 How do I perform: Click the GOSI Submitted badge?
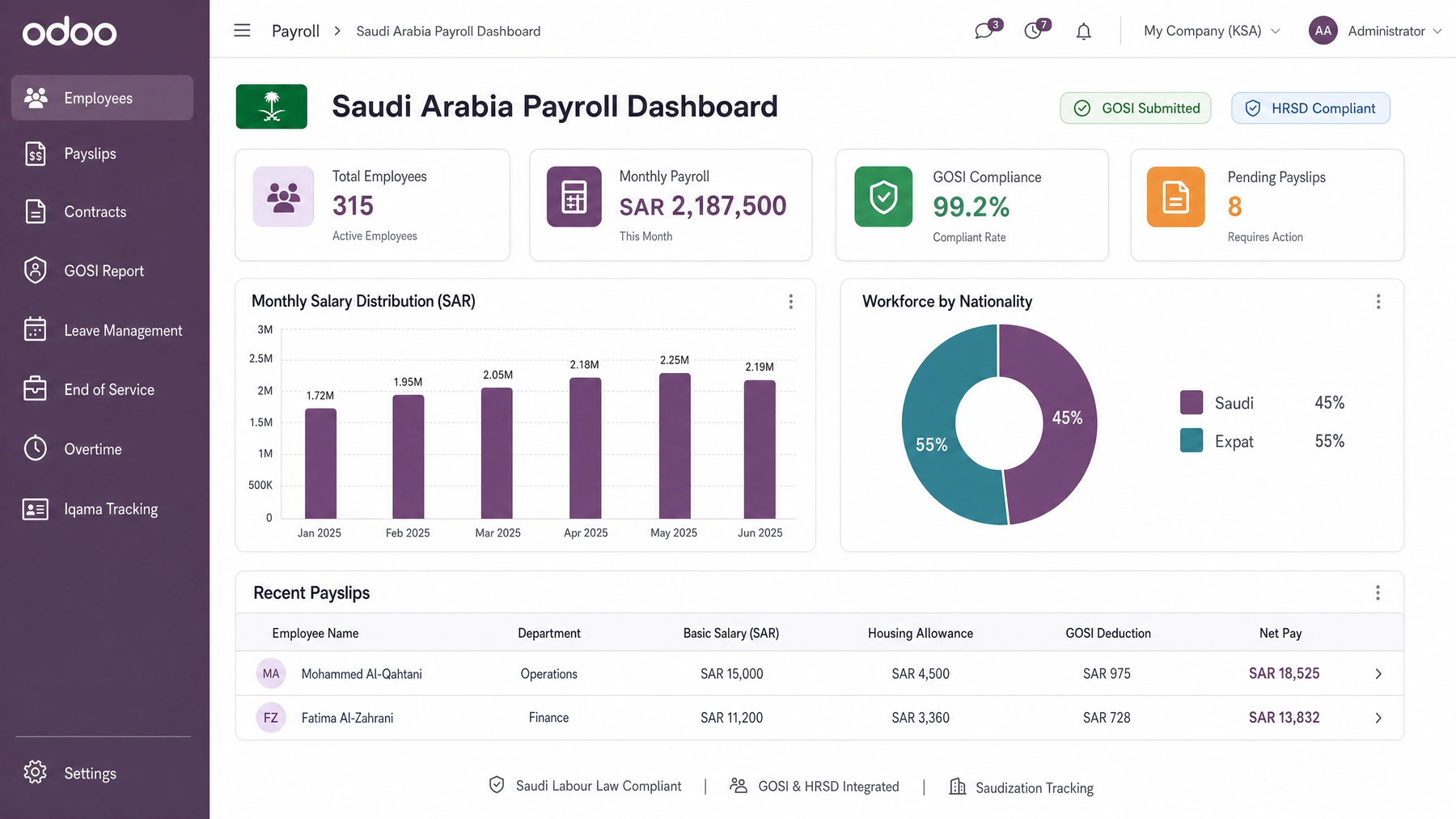coord(1136,108)
